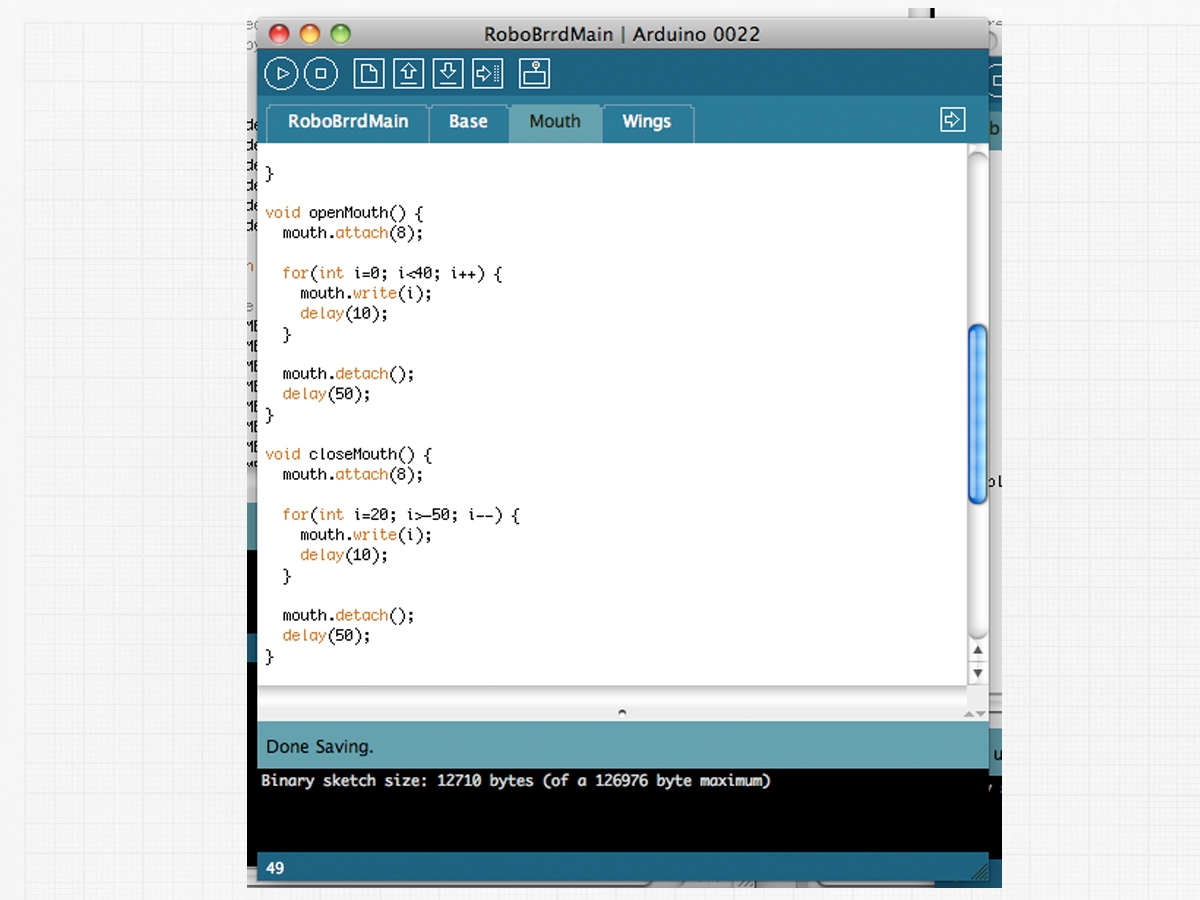The height and width of the screenshot is (900, 1200).
Task: Upload sketch to the I/O board
Action: click(487, 73)
